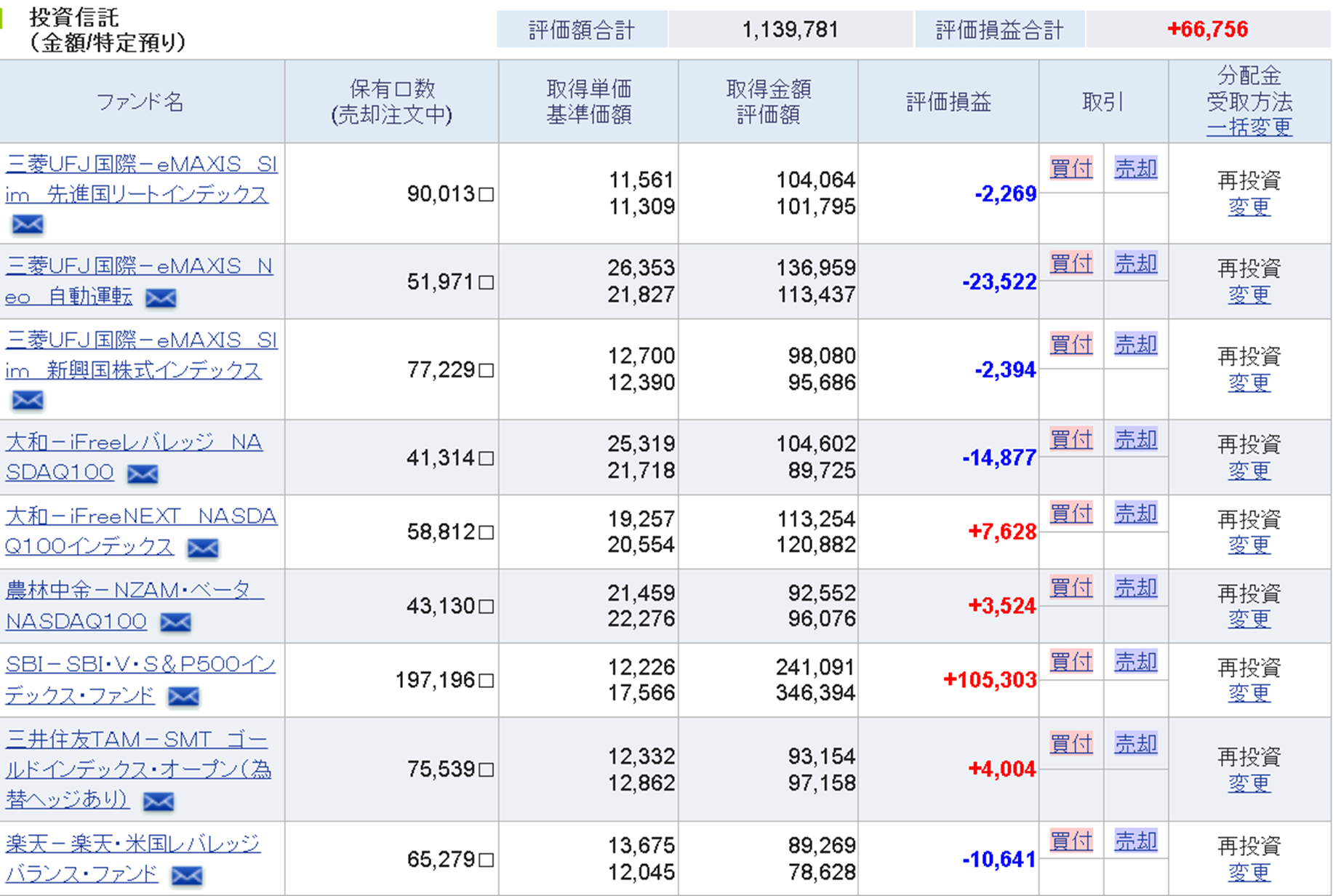Click mail icon for eMAXIS Slim 先進国リート

coord(28,225)
